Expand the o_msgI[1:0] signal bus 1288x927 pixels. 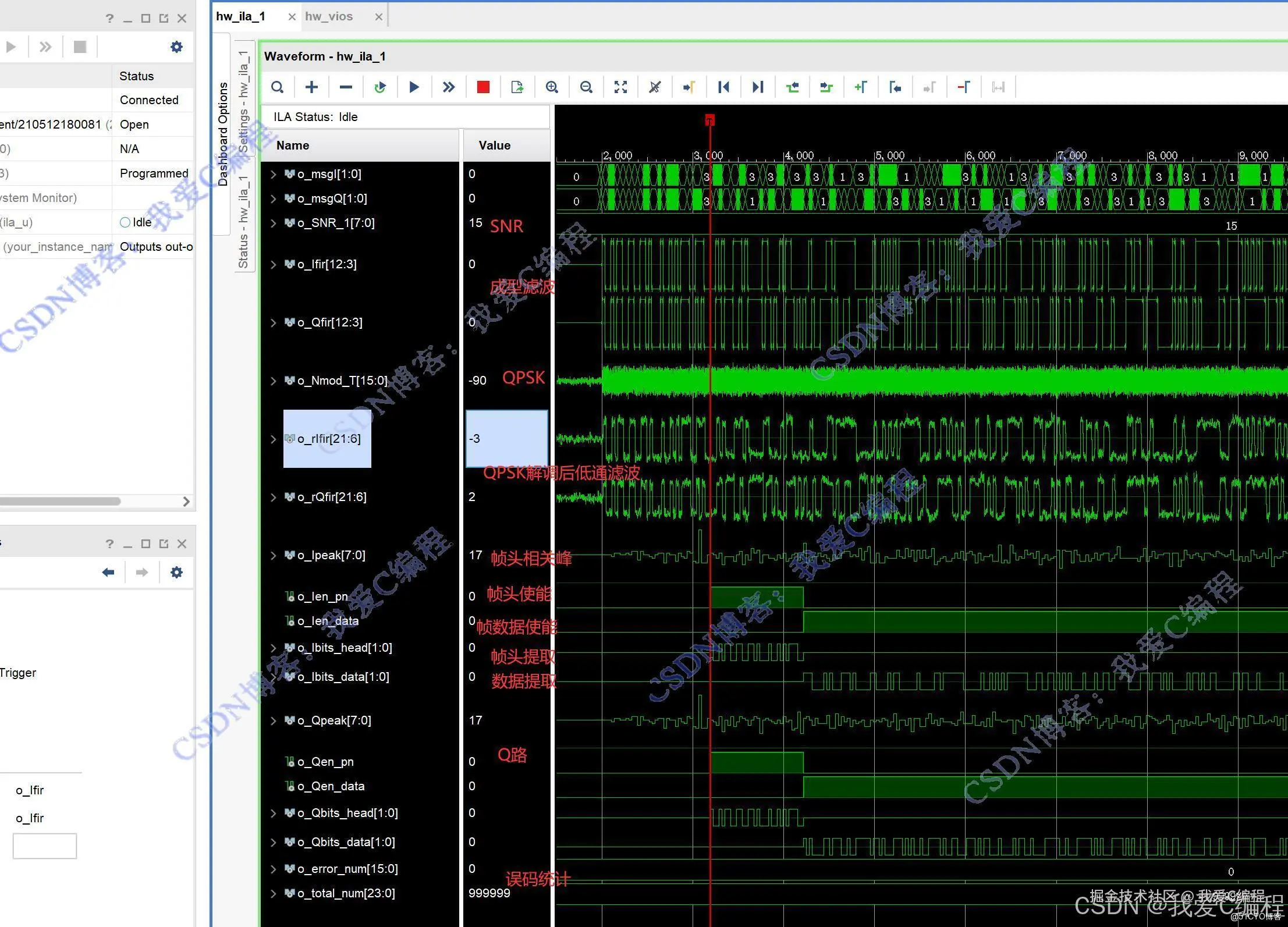click(x=274, y=174)
